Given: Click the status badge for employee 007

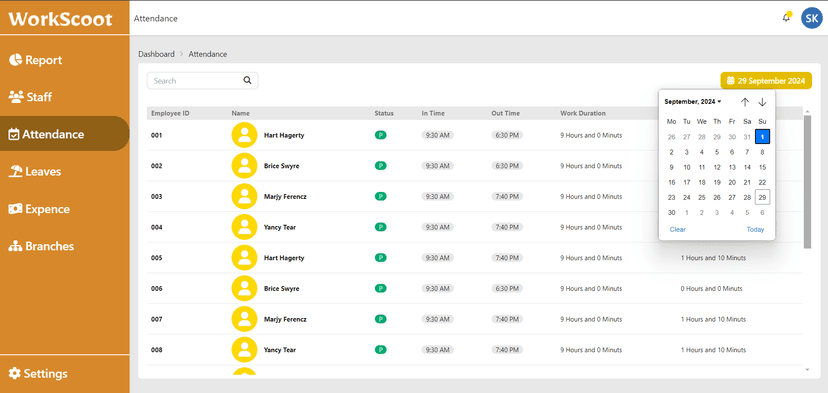Looking at the screenshot, I should point(380,319).
